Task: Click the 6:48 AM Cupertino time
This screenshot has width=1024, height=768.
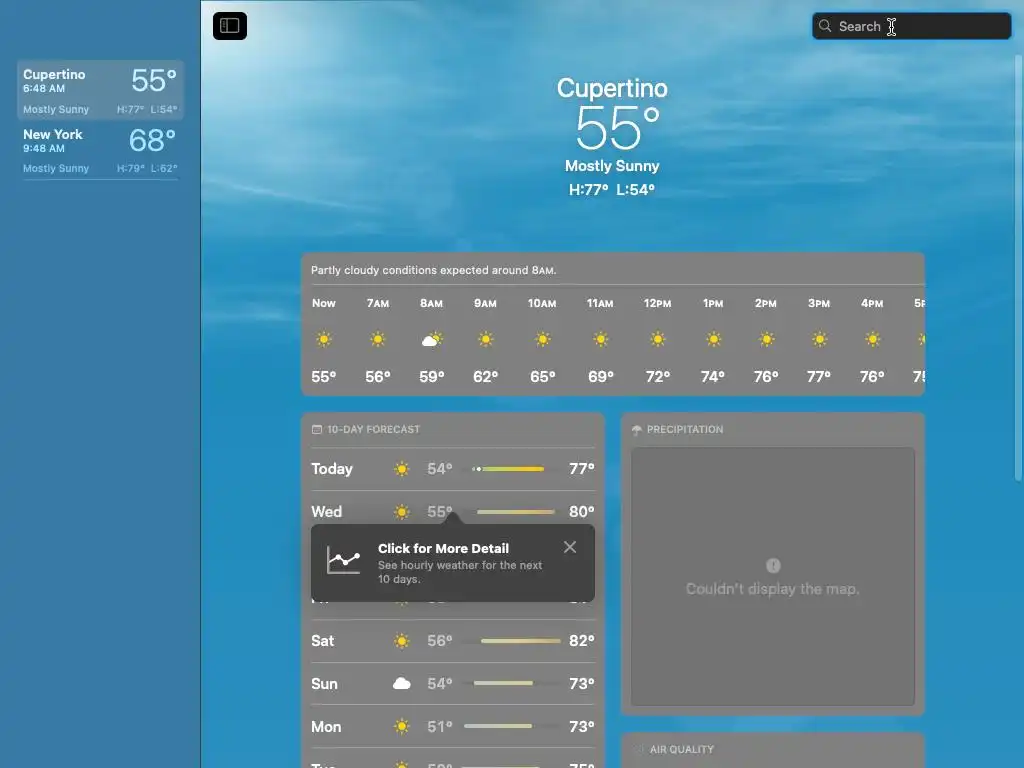Action: click(44, 88)
